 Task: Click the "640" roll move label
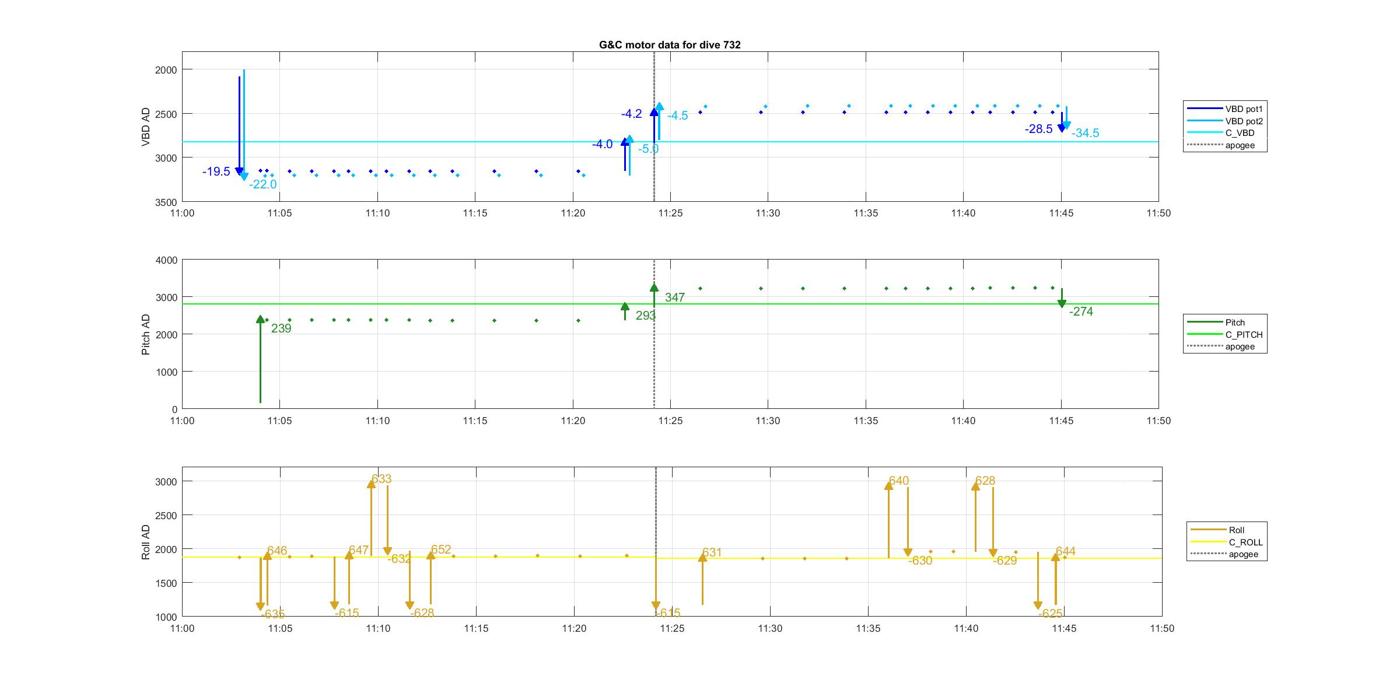899,481
